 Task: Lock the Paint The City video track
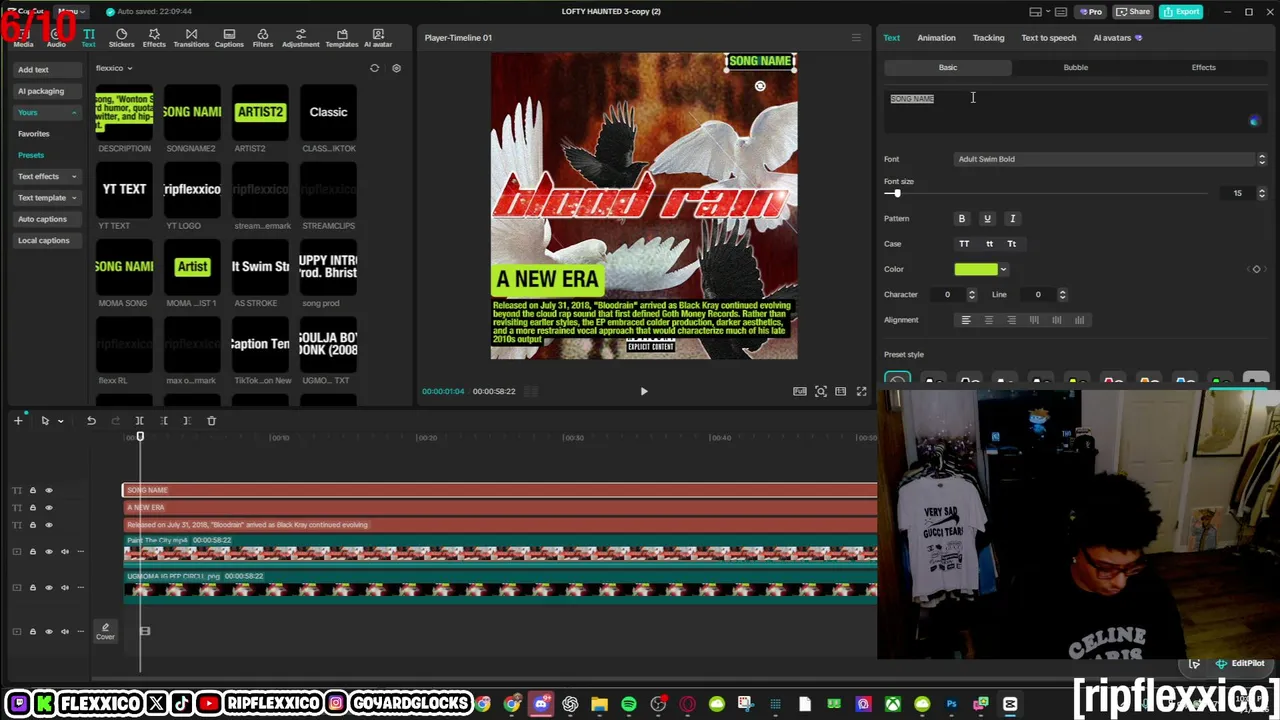pos(32,551)
